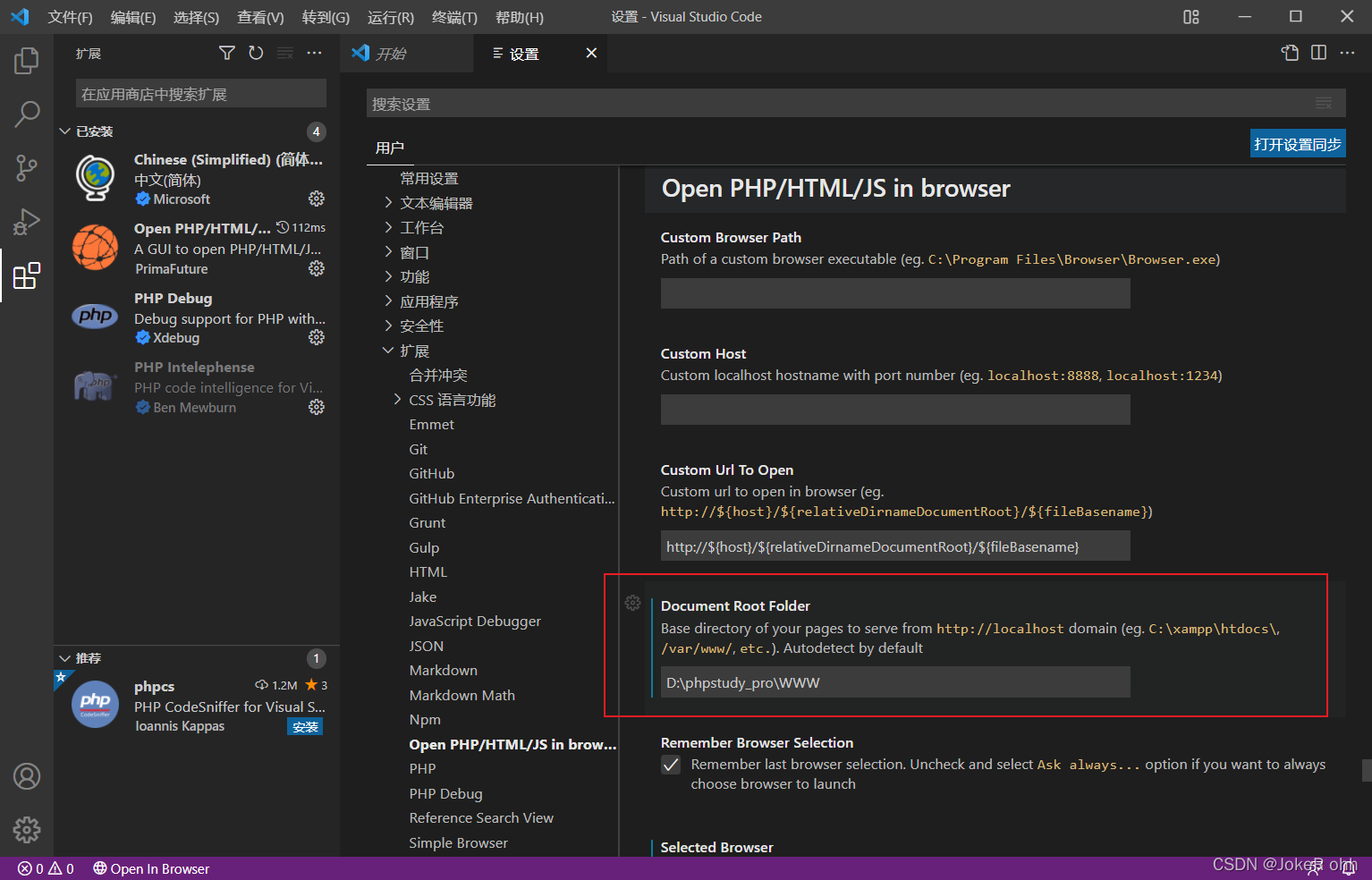Image resolution: width=1372 pixels, height=880 pixels.
Task: Open extensions panel more actions menu
Action: click(314, 54)
